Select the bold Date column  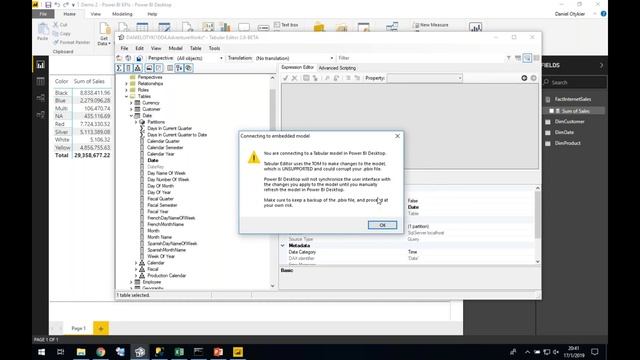coord(153,160)
